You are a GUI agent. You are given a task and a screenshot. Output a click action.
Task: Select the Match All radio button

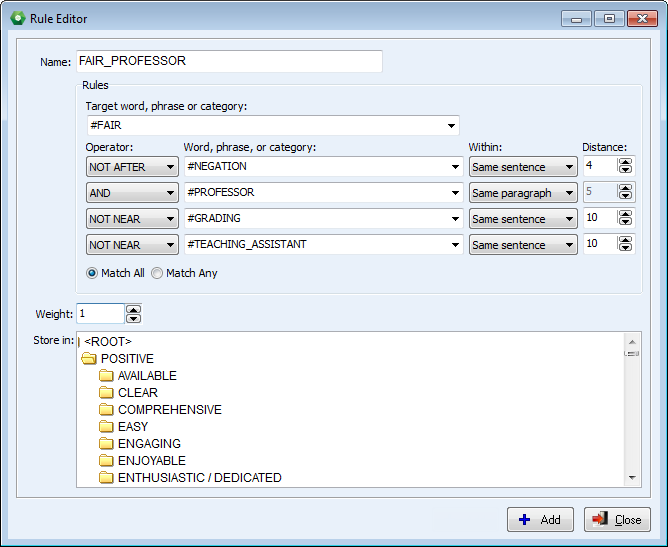point(92,273)
